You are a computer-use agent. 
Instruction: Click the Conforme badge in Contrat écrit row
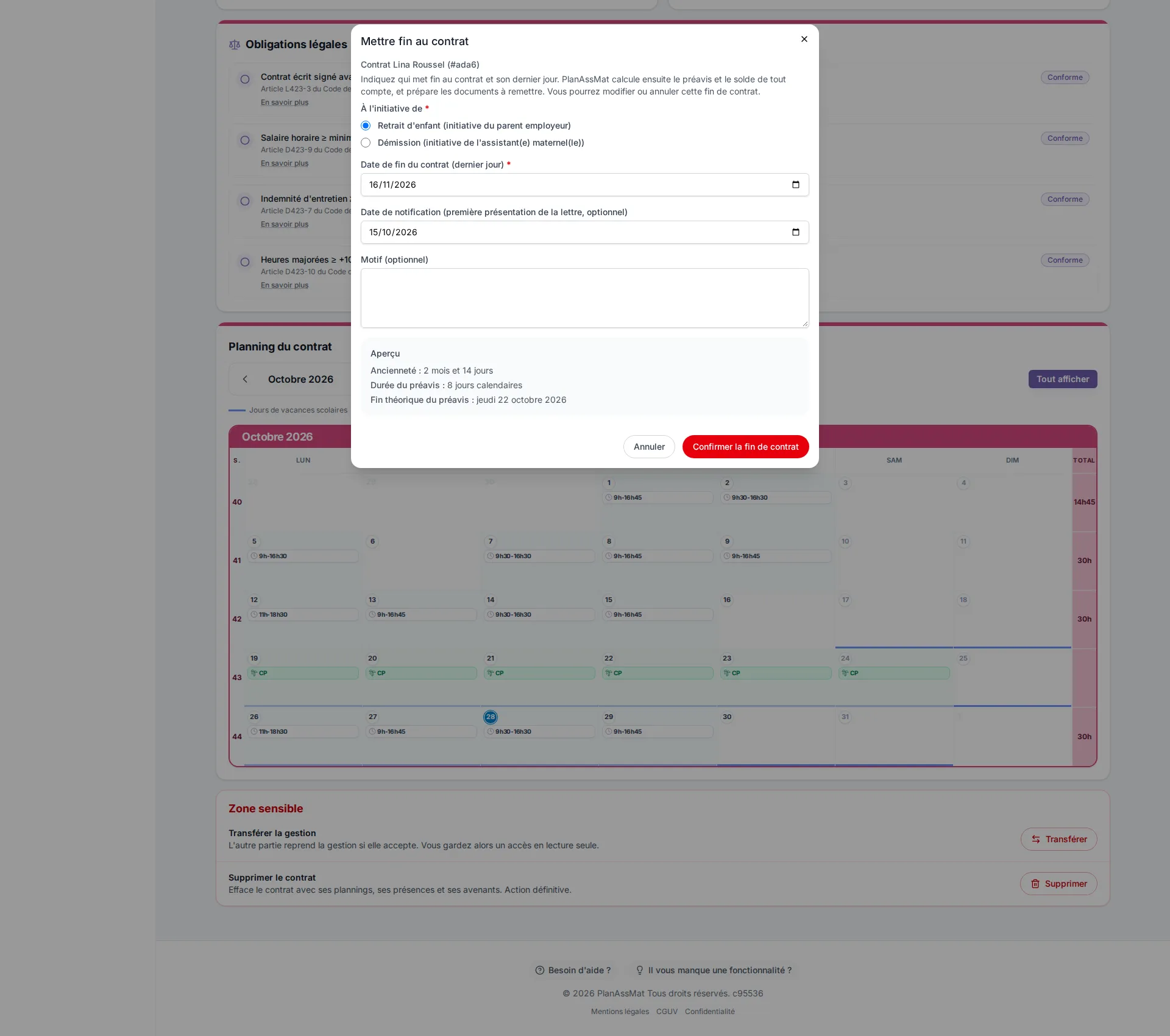[x=1065, y=77]
